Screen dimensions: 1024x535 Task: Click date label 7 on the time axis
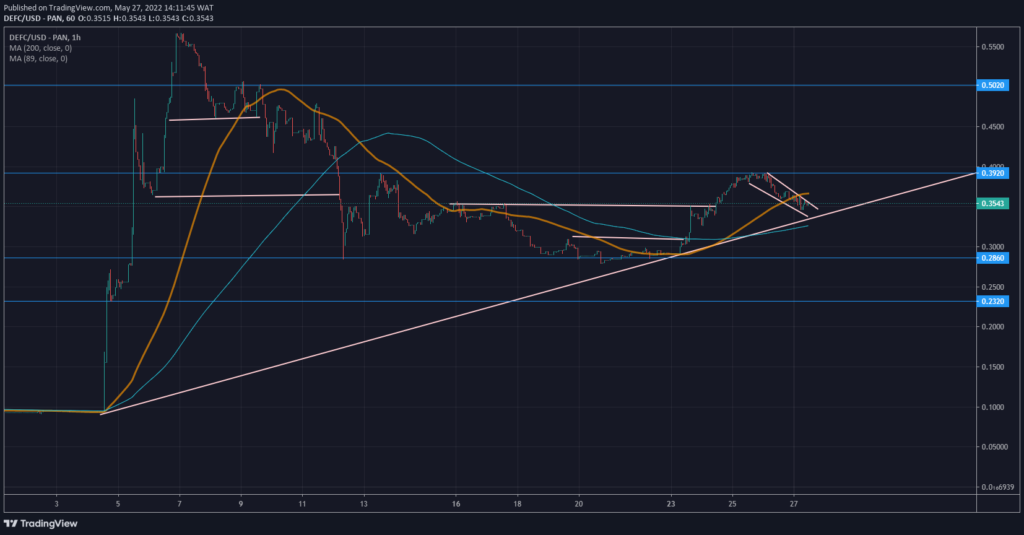[x=180, y=504]
